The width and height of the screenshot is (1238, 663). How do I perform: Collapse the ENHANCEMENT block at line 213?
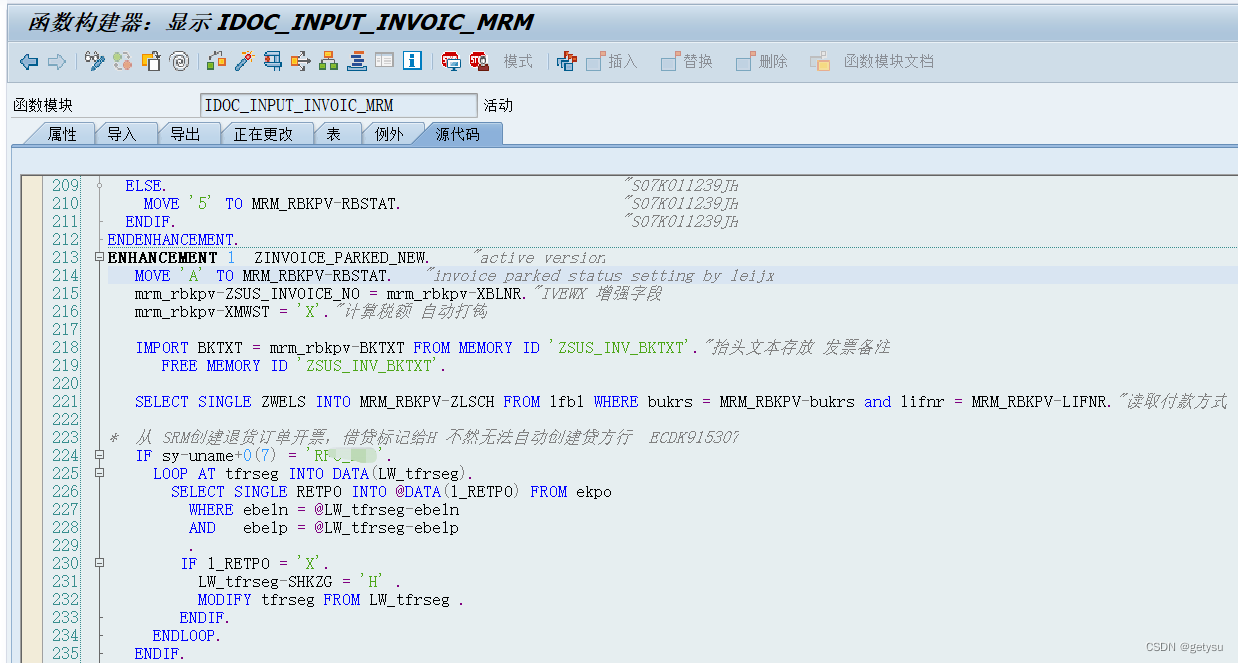pos(97,257)
